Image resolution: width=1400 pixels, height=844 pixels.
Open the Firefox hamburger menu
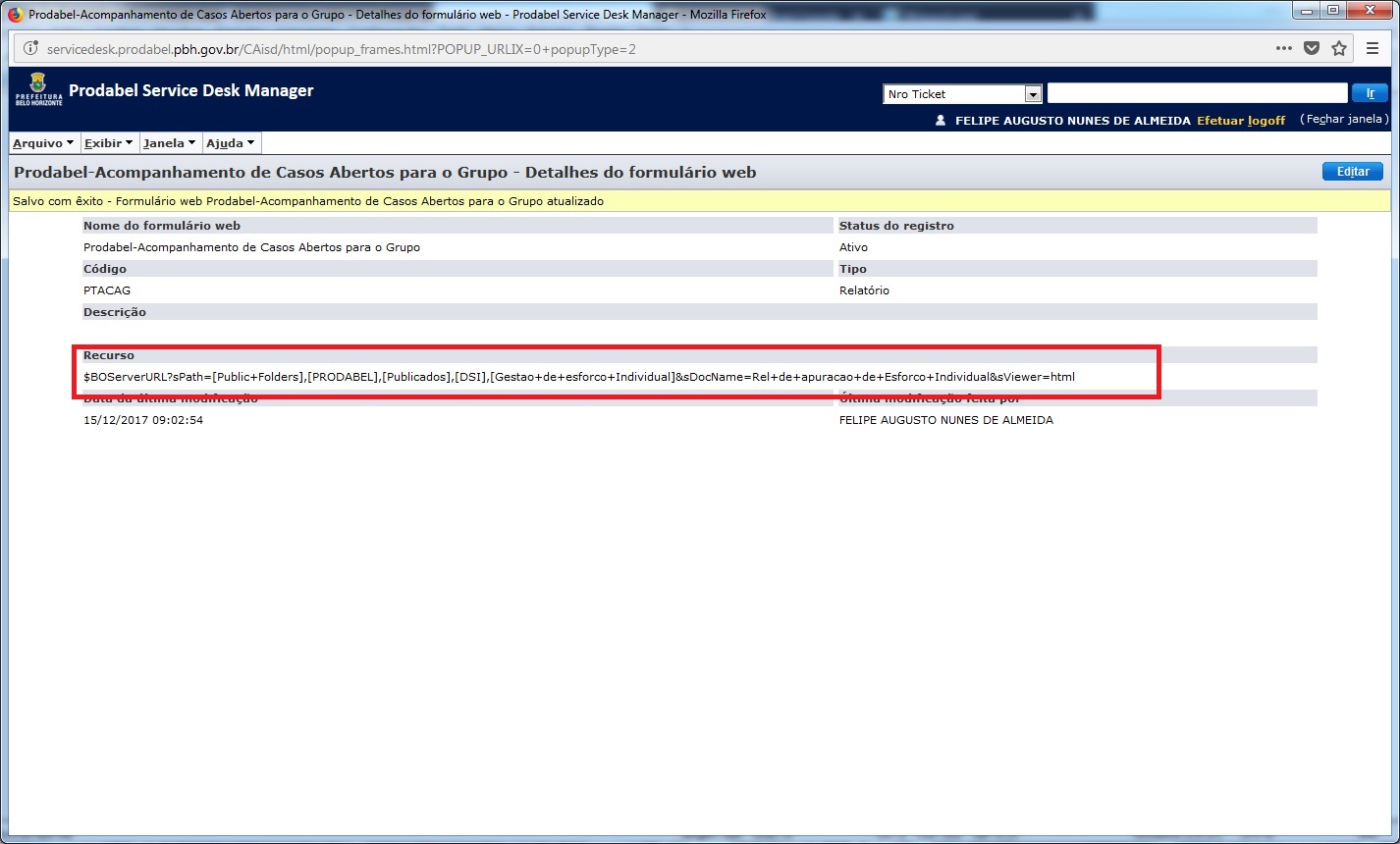click(1373, 48)
